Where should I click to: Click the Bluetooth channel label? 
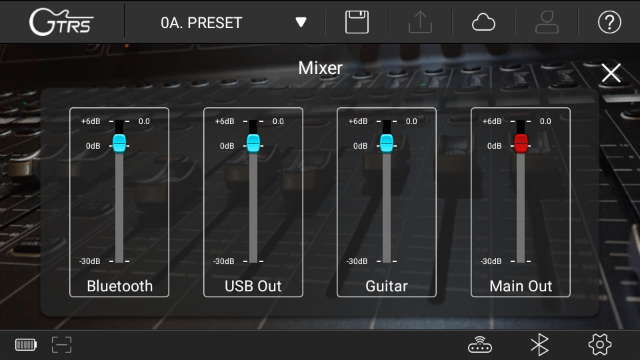120,286
